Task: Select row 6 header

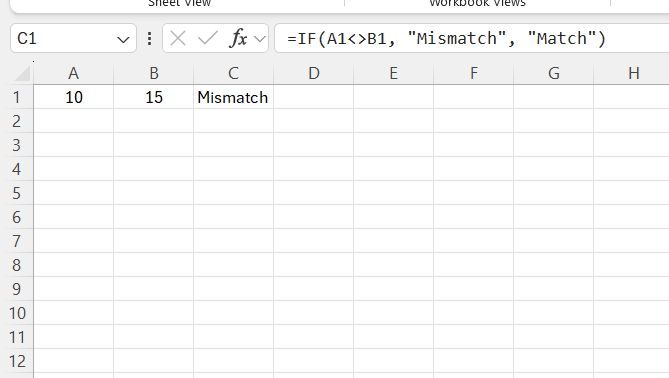Action: point(17,217)
